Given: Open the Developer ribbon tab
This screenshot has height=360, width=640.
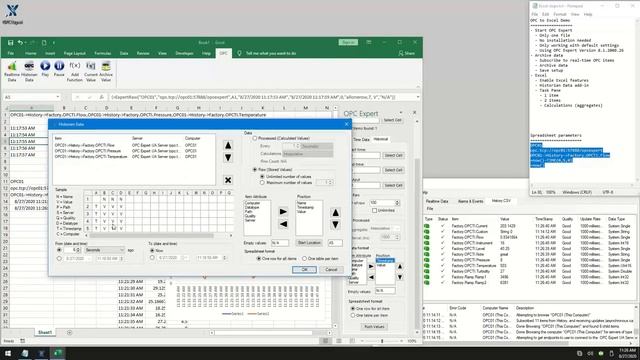Looking at the screenshot, I should [184, 53].
